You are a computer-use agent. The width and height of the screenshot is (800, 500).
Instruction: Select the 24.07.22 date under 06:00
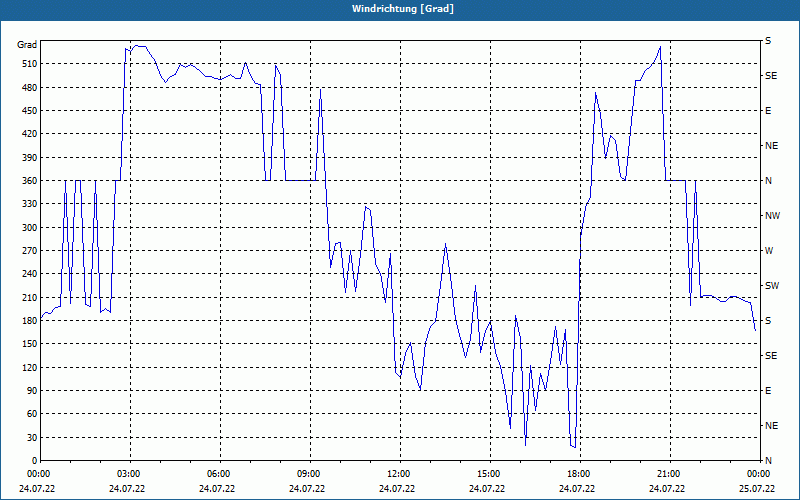(x=217, y=489)
